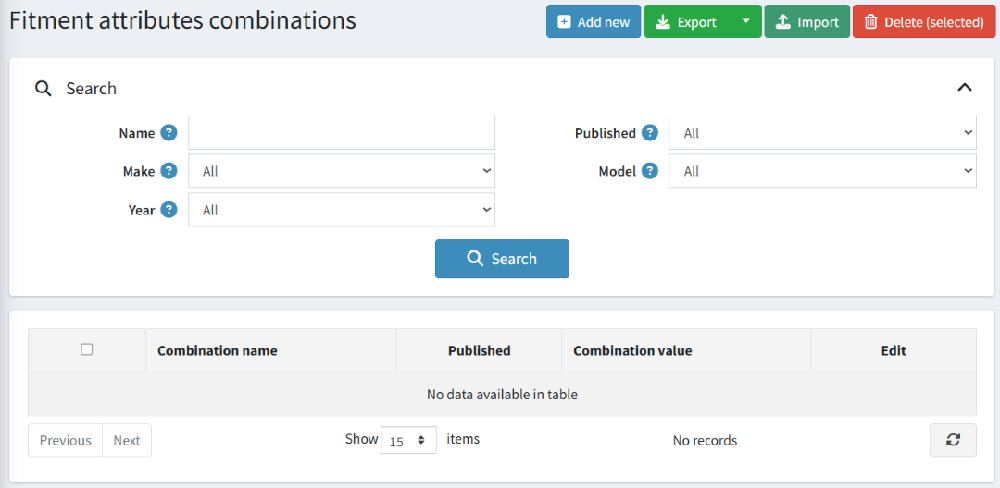
Task: Click the Next page button
Action: pyautogui.click(x=127, y=440)
